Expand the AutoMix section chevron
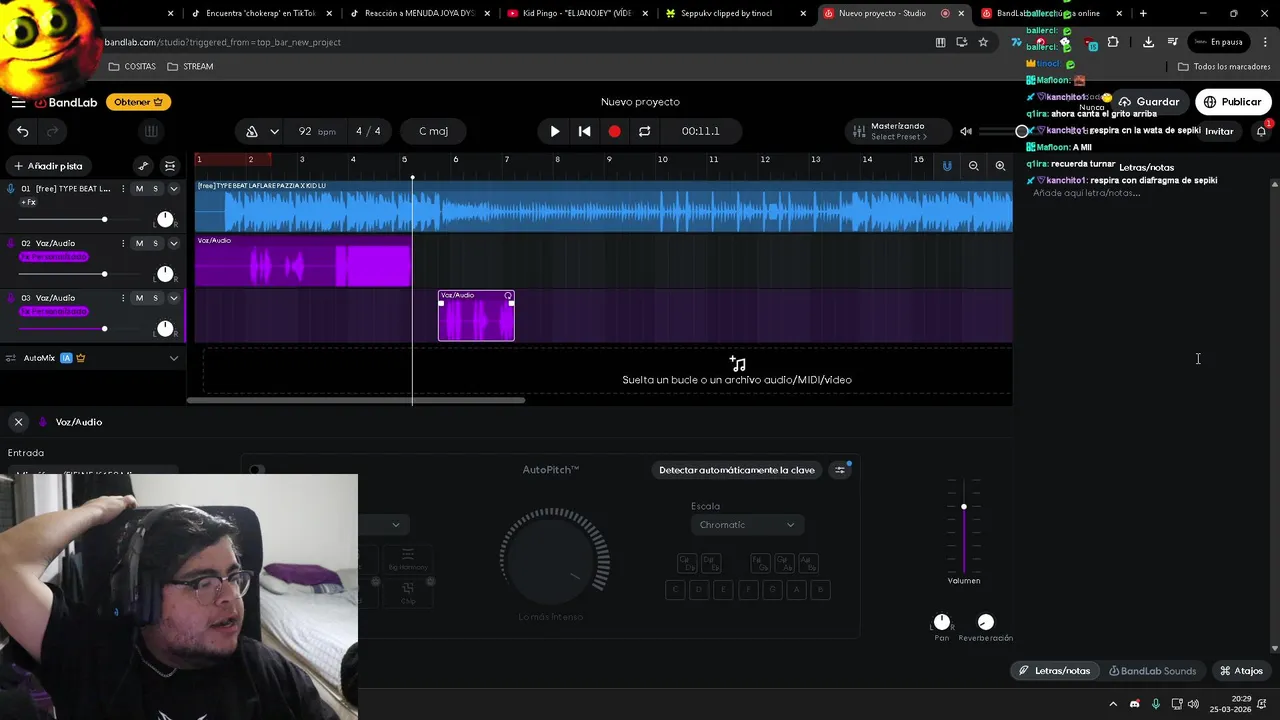This screenshot has height=720, width=1280. pos(173,358)
